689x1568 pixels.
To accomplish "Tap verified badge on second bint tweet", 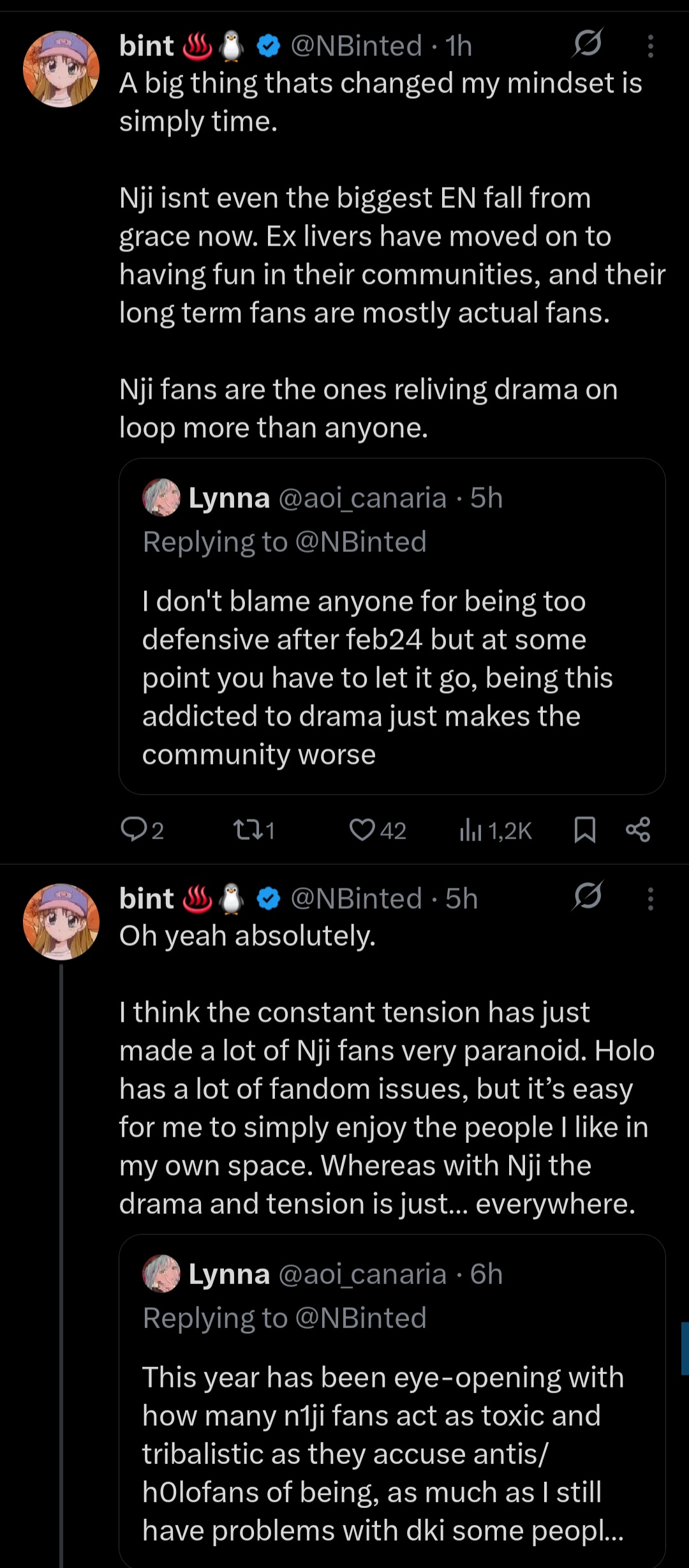I will coord(269,899).
